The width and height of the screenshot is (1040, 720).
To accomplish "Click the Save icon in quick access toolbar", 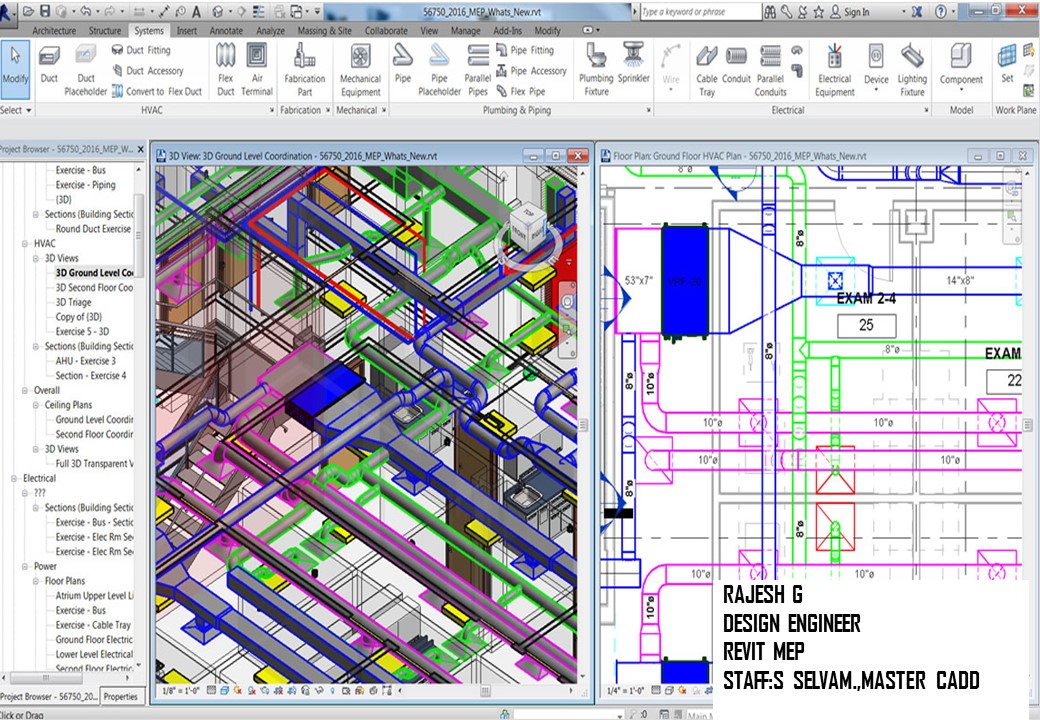I will pos(44,11).
